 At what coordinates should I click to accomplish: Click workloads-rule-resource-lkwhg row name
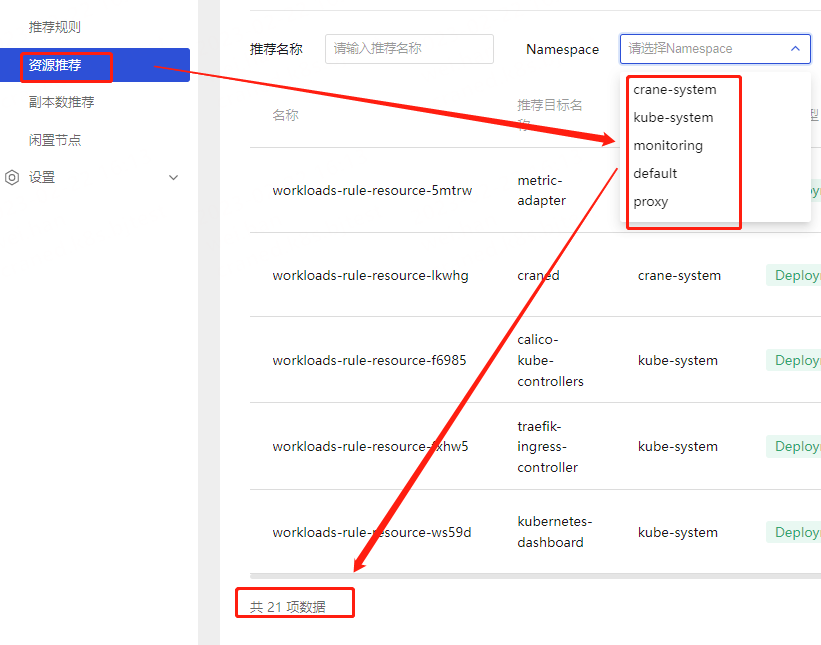coord(370,275)
